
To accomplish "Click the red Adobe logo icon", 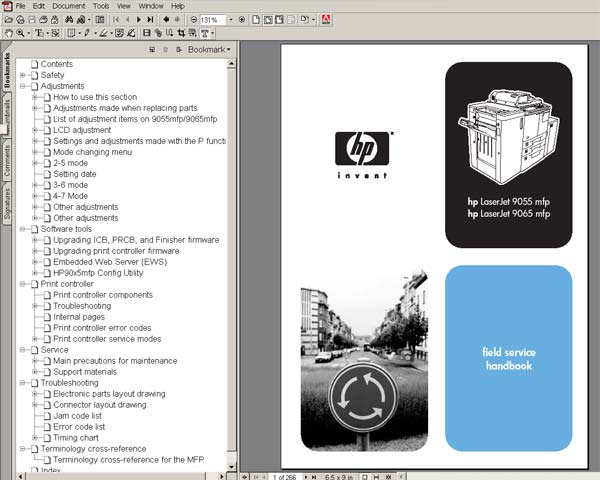I will [x=326, y=20].
